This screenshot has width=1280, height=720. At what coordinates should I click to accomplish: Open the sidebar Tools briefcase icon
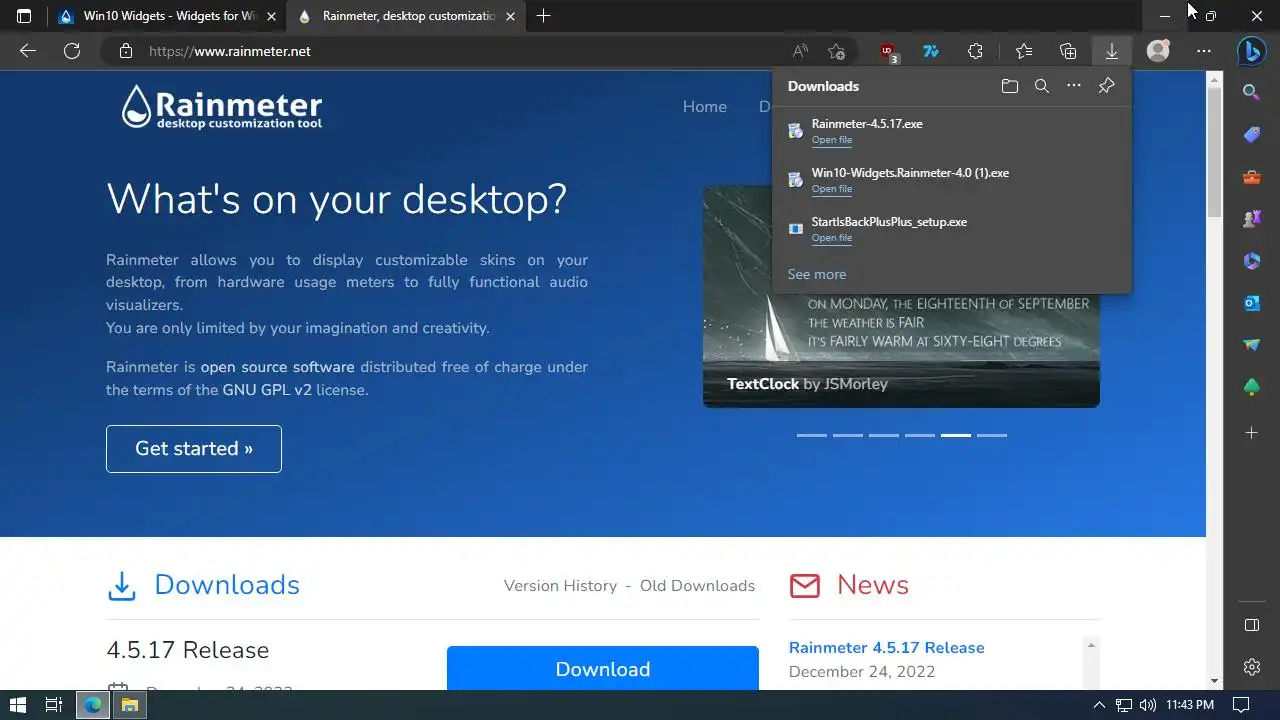[1251, 177]
